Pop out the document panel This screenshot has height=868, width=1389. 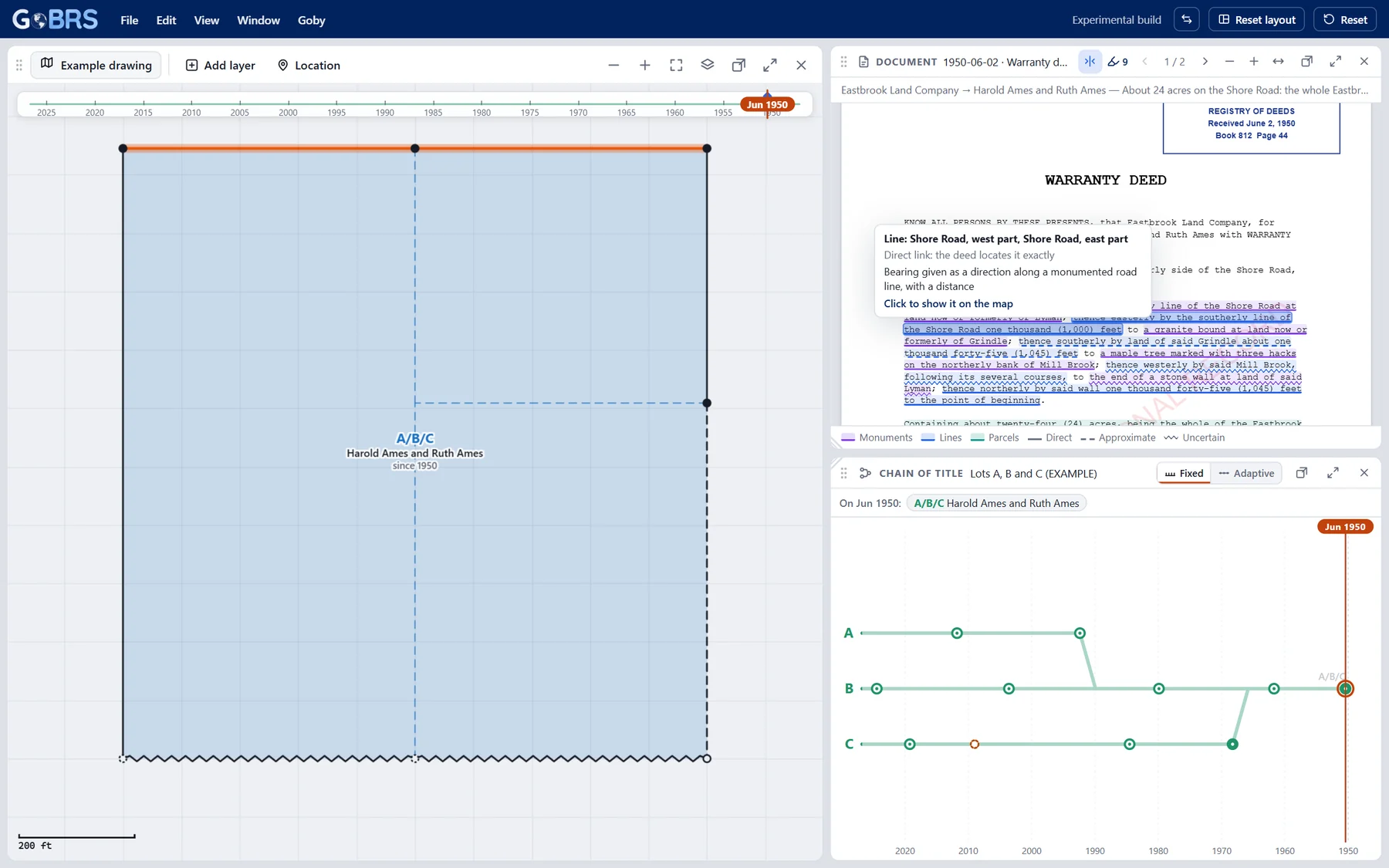coord(1306,62)
